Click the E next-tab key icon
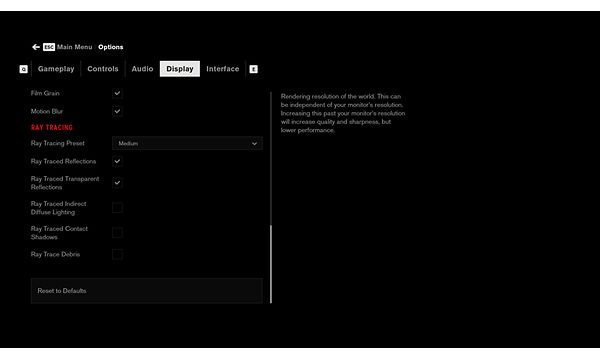Screen dimensions: 600x360 tap(253, 69)
